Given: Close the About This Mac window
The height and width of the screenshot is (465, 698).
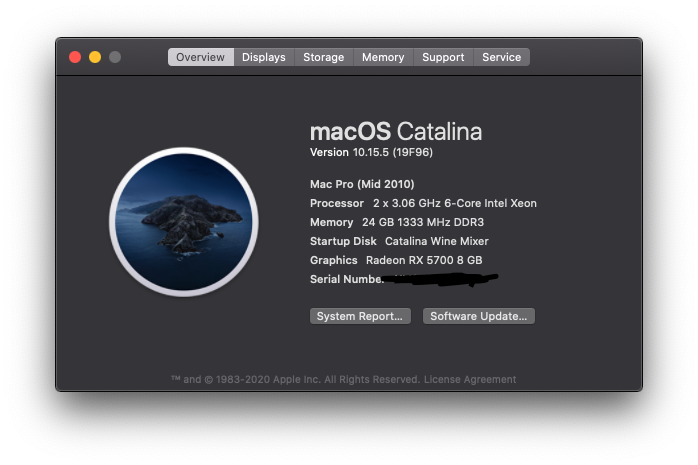Looking at the screenshot, I should tap(75, 57).
